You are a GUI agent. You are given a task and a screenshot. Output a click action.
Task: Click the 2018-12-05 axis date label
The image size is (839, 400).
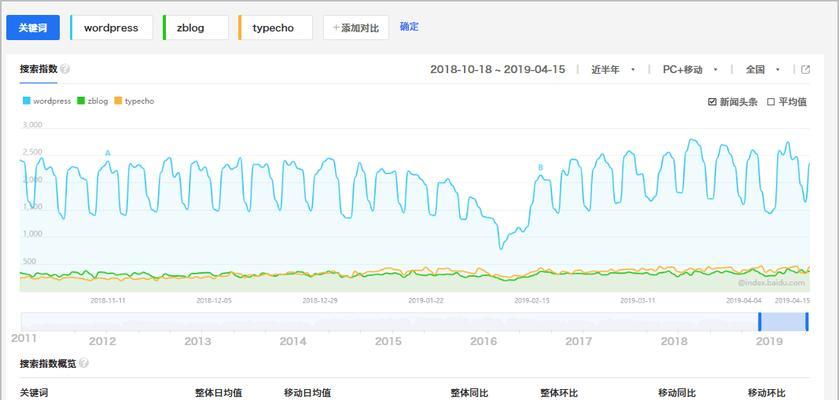click(x=214, y=301)
